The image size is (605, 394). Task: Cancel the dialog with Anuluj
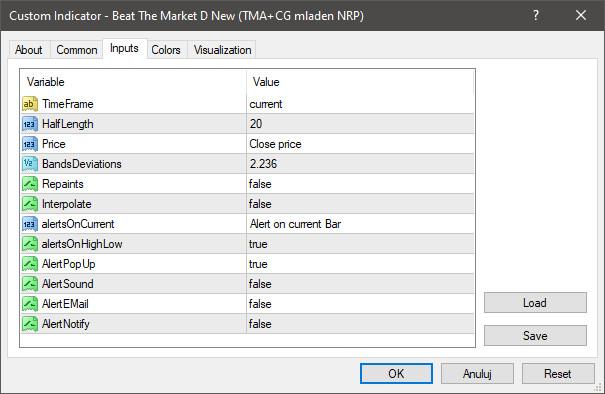(x=477, y=374)
